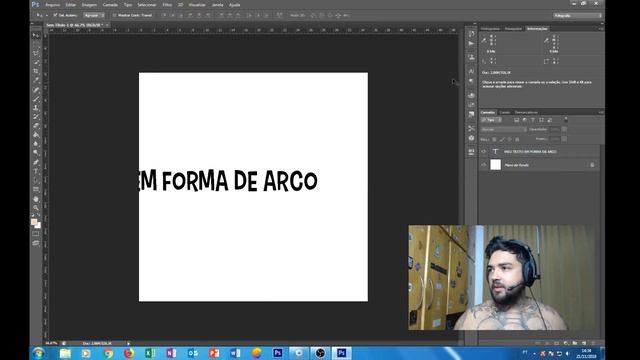Open the Informações panel options menu
The image size is (640, 360).
(600, 29)
